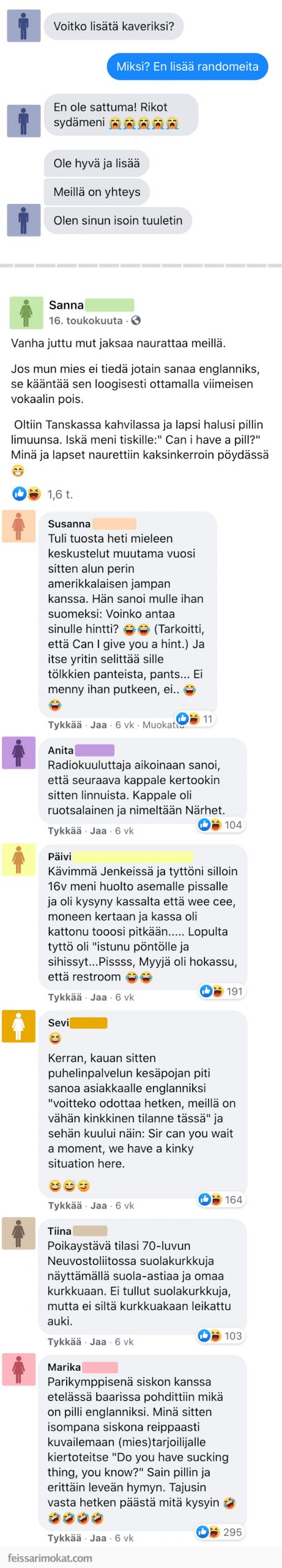Click Tykkää under Anita's comment
282x1568 pixels.
(65, 831)
